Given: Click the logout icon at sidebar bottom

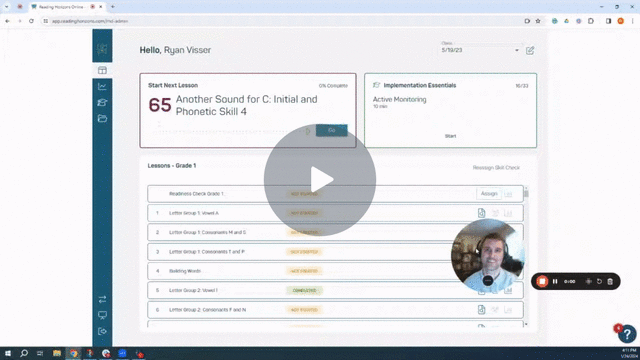Looking at the screenshot, I should 102,331.
